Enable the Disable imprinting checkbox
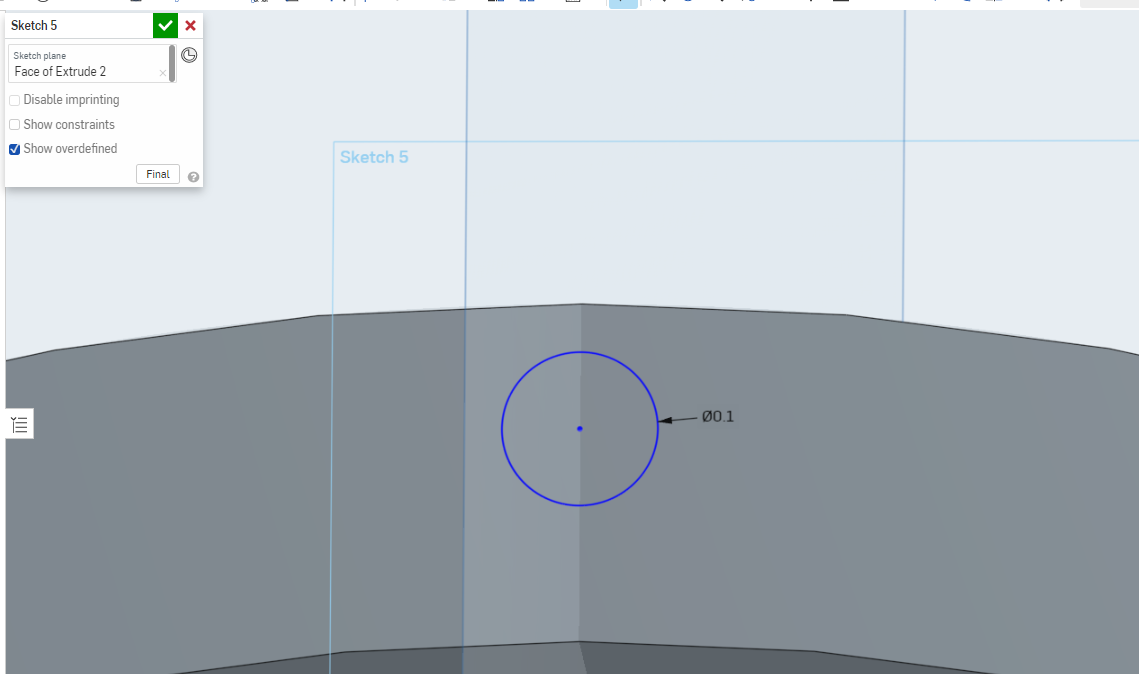The height and width of the screenshot is (674, 1139). click(14, 100)
